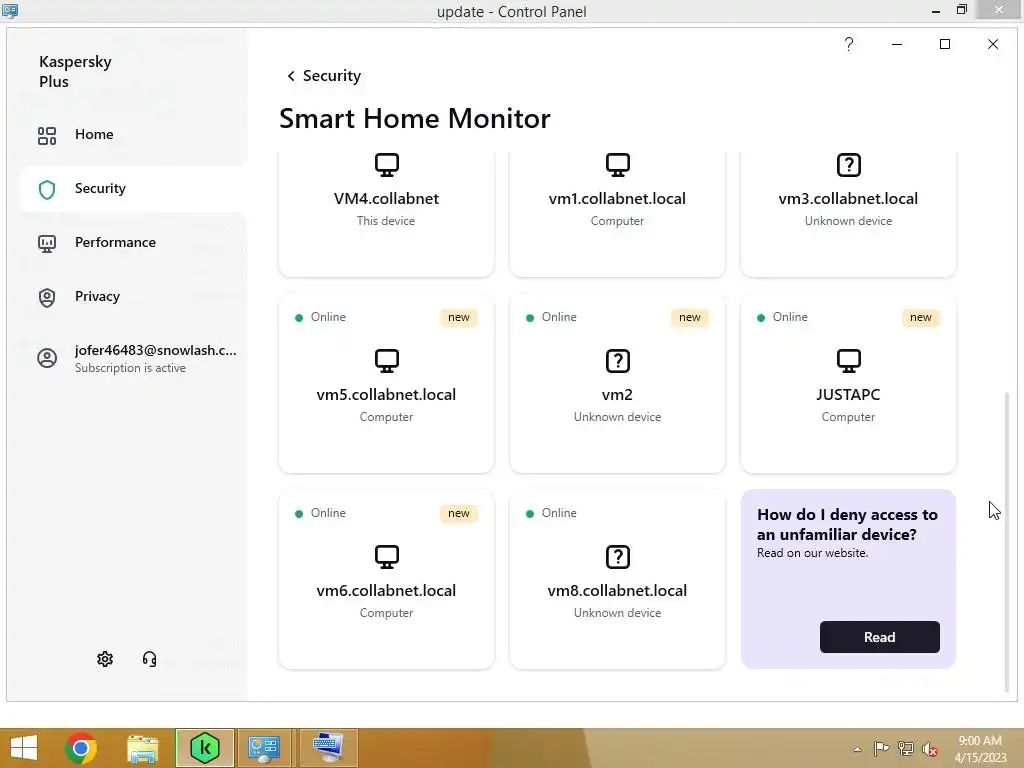Click Online status on vm8.collabnet.local card
Viewport: 1024px width, 768px height.
[x=552, y=513]
